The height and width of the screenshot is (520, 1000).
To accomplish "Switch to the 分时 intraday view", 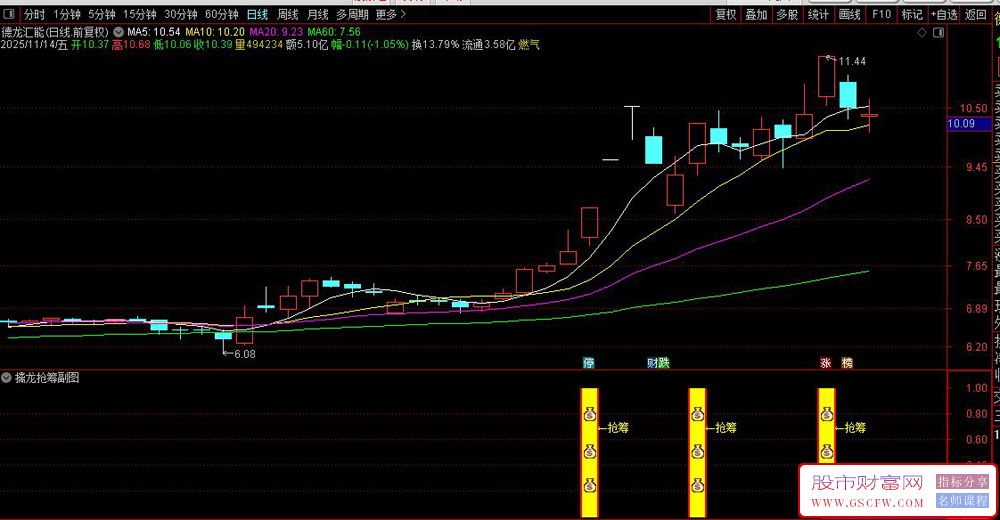I will coord(34,14).
